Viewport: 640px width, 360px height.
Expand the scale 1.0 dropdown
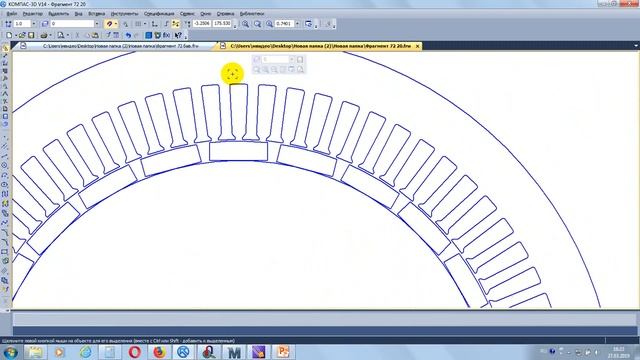pos(34,24)
